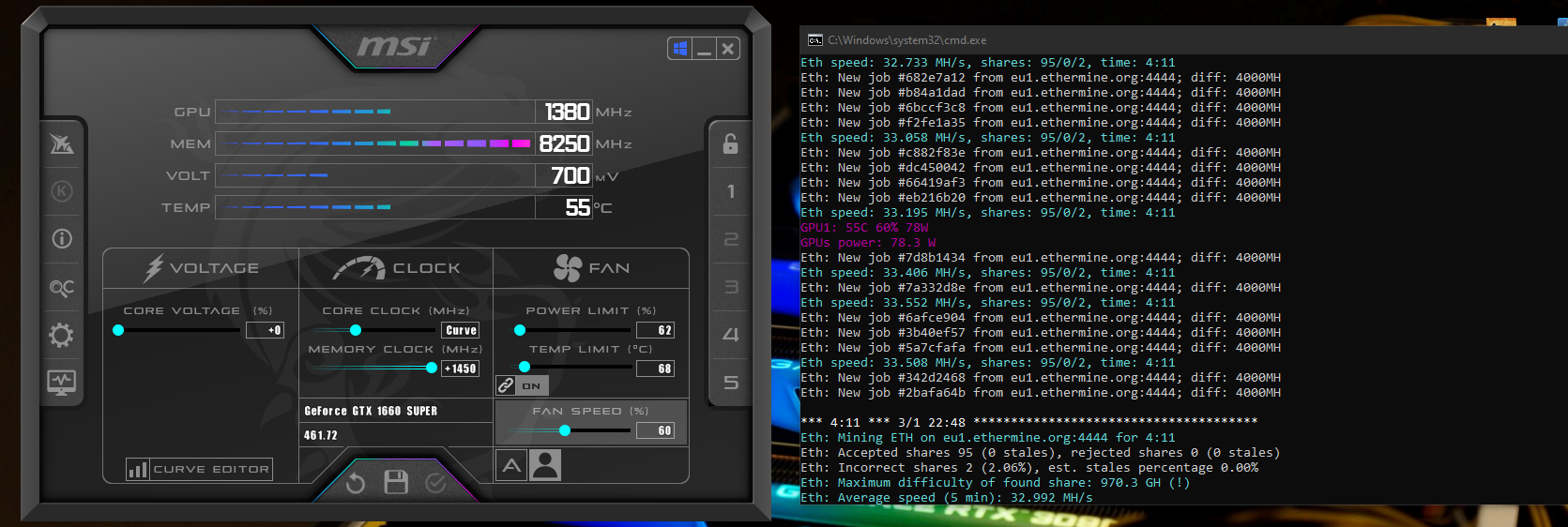Viewport: 1568px width, 527px height.
Task: Click 'Eth: Accepted shares 95' line
Action: click(x=1040, y=453)
